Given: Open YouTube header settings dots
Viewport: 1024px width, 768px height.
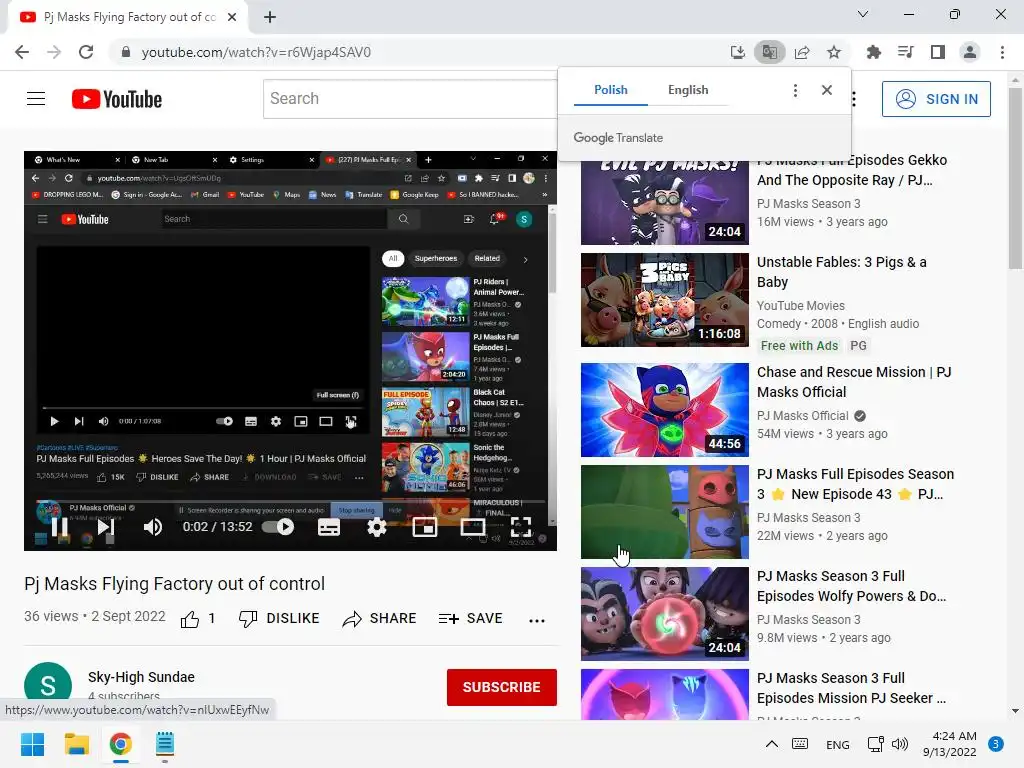Looking at the screenshot, I should coord(854,99).
